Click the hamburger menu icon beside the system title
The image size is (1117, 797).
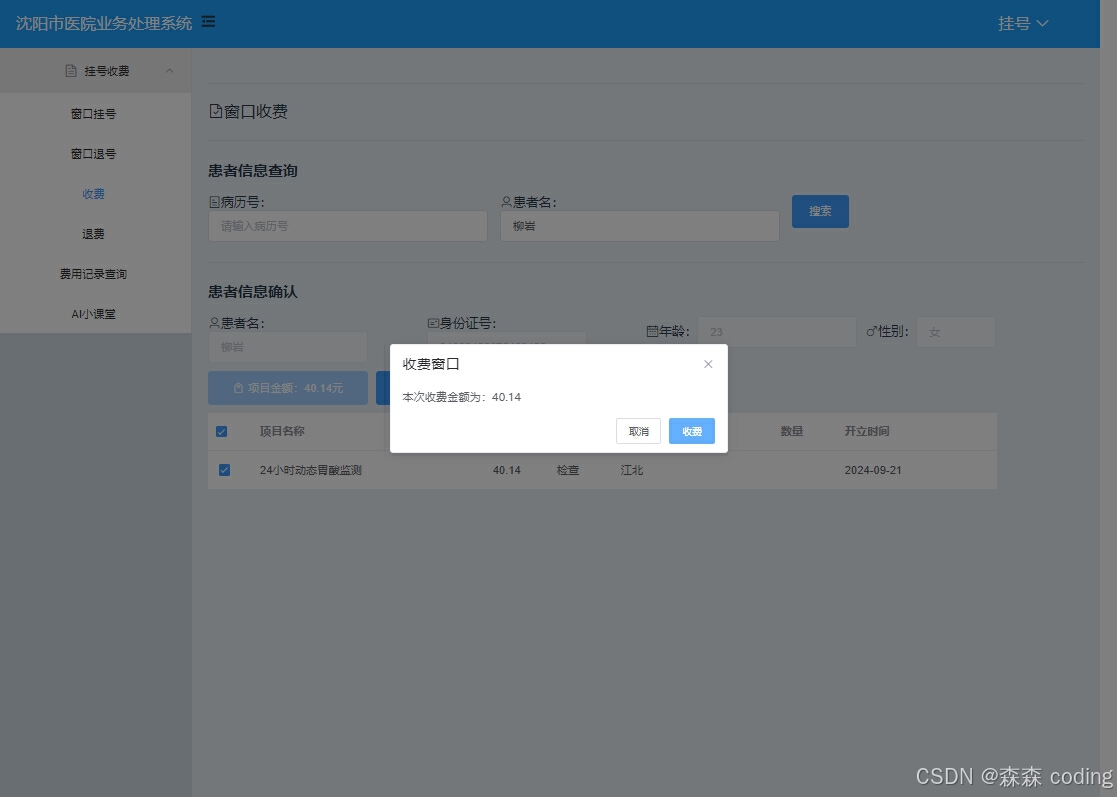[207, 20]
